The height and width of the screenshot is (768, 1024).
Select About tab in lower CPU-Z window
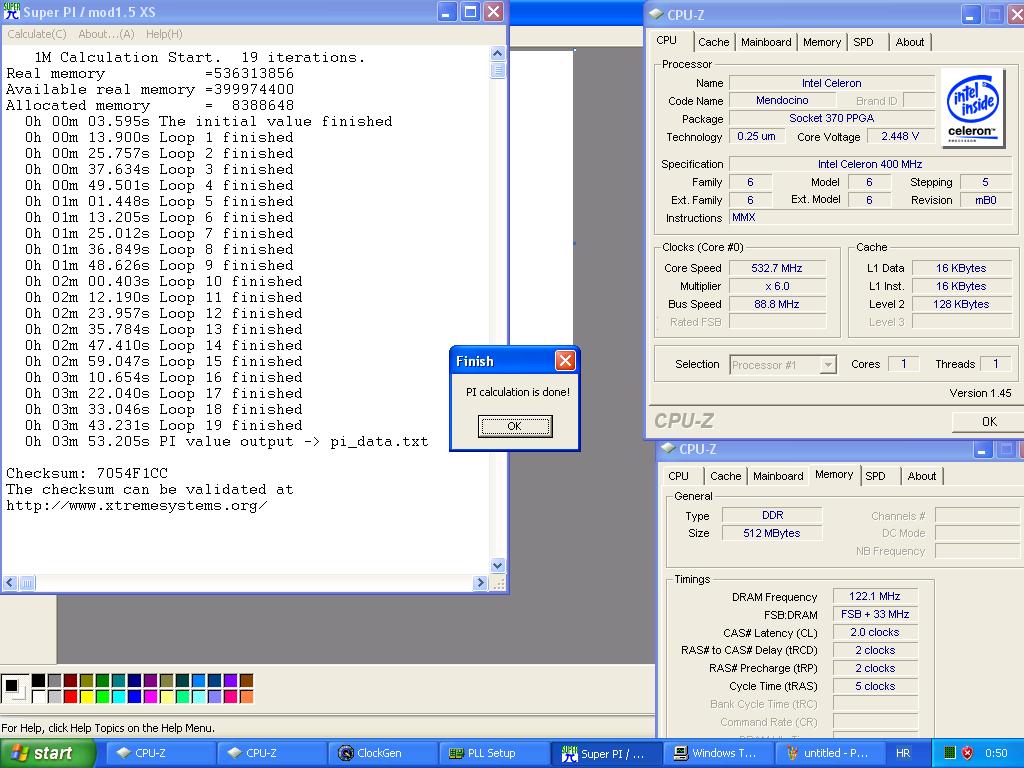point(921,476)
